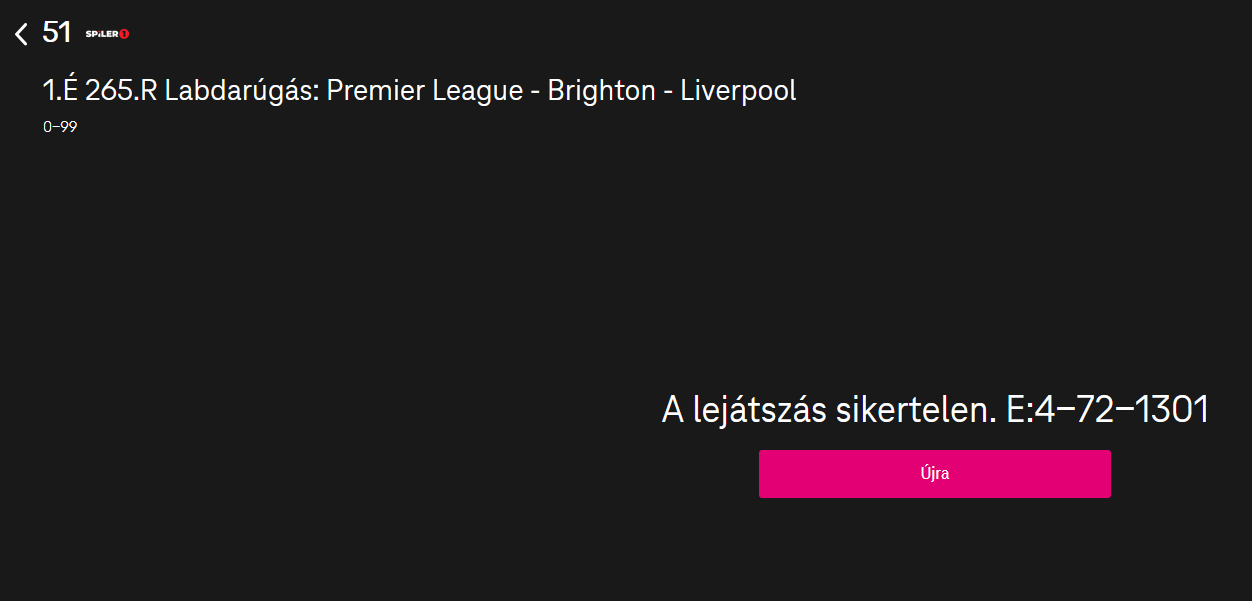Return to previous screen via back arrow

click(x=21, y=34)
